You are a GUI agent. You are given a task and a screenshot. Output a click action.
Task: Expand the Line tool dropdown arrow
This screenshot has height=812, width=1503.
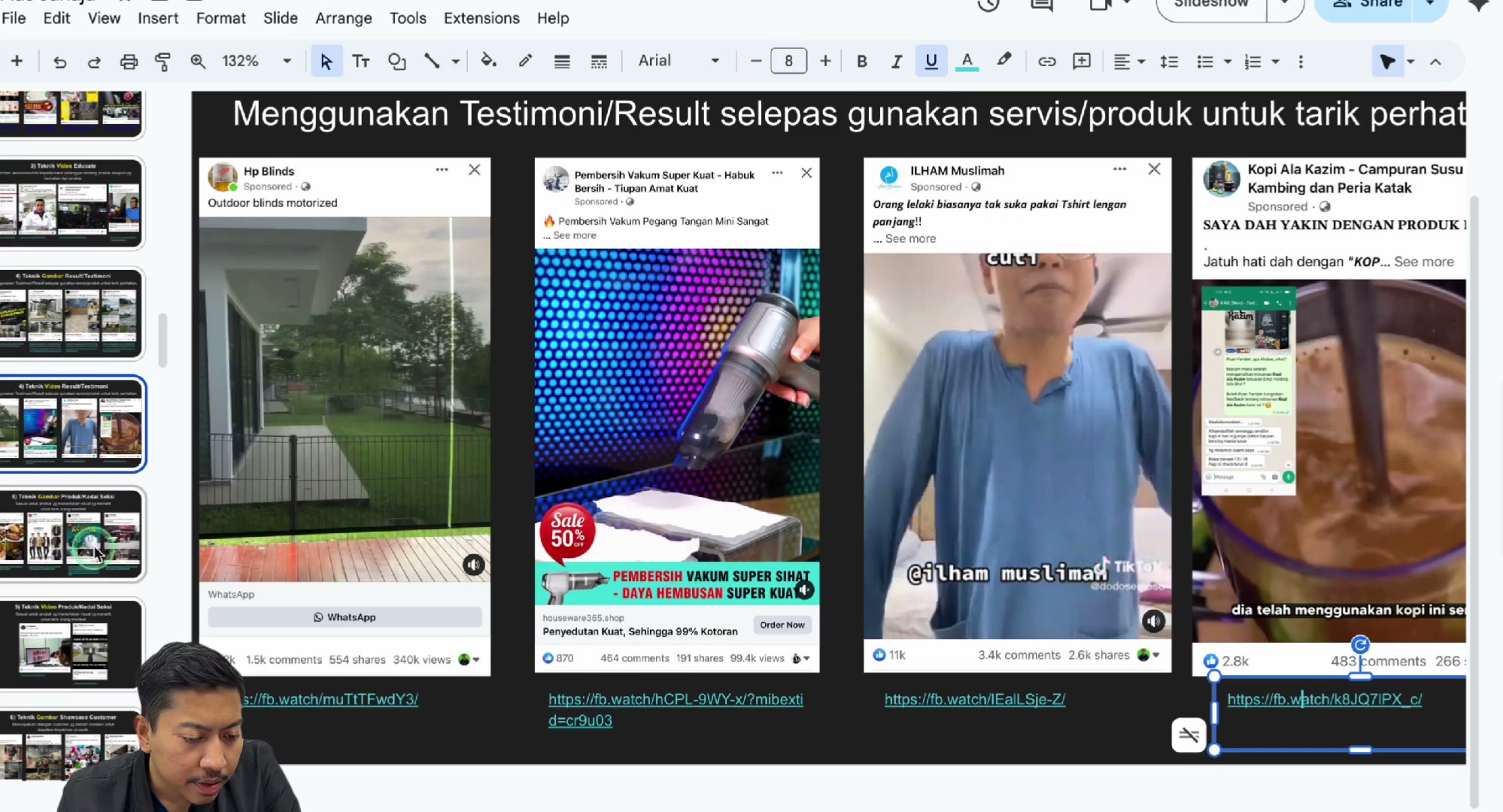[x=456, y=62]
